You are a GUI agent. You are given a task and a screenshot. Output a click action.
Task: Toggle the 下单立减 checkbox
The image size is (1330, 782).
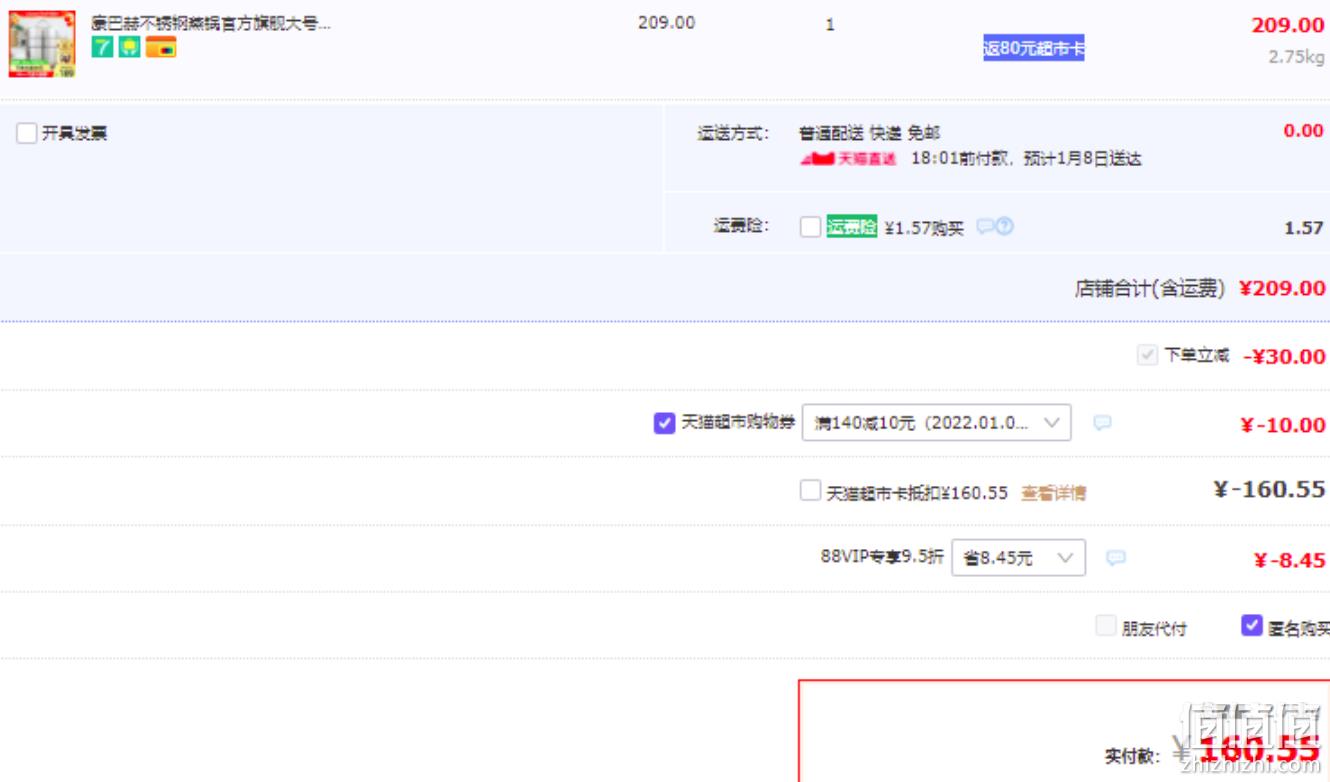coord(1147,355)
